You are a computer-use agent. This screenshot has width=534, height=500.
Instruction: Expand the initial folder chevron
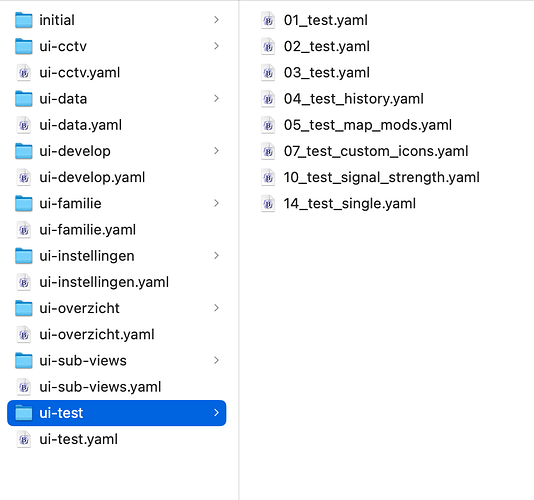click(x=216, y=20)
